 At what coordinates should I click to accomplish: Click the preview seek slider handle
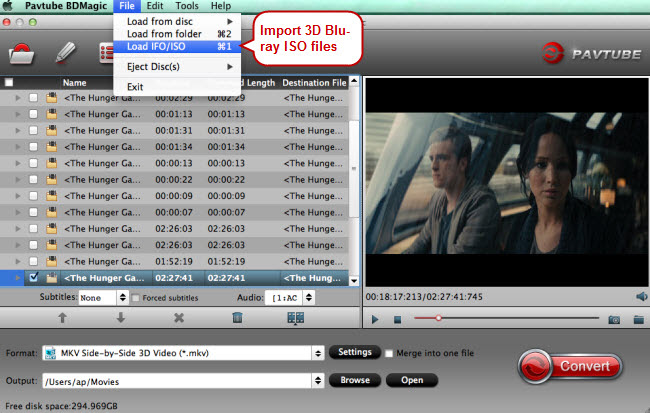pyautogui.click(x=438, y=318)
